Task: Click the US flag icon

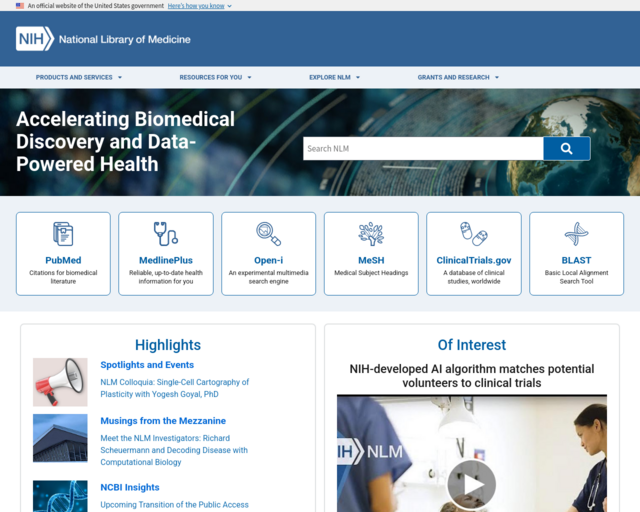Action: coord(20,6)
